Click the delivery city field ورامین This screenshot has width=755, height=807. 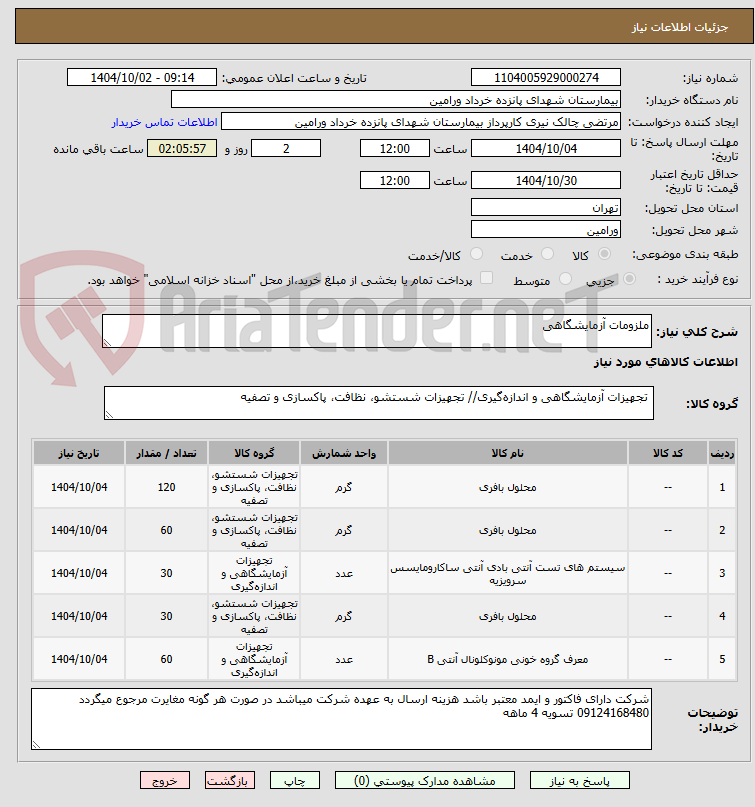click(x=546, y=230)
